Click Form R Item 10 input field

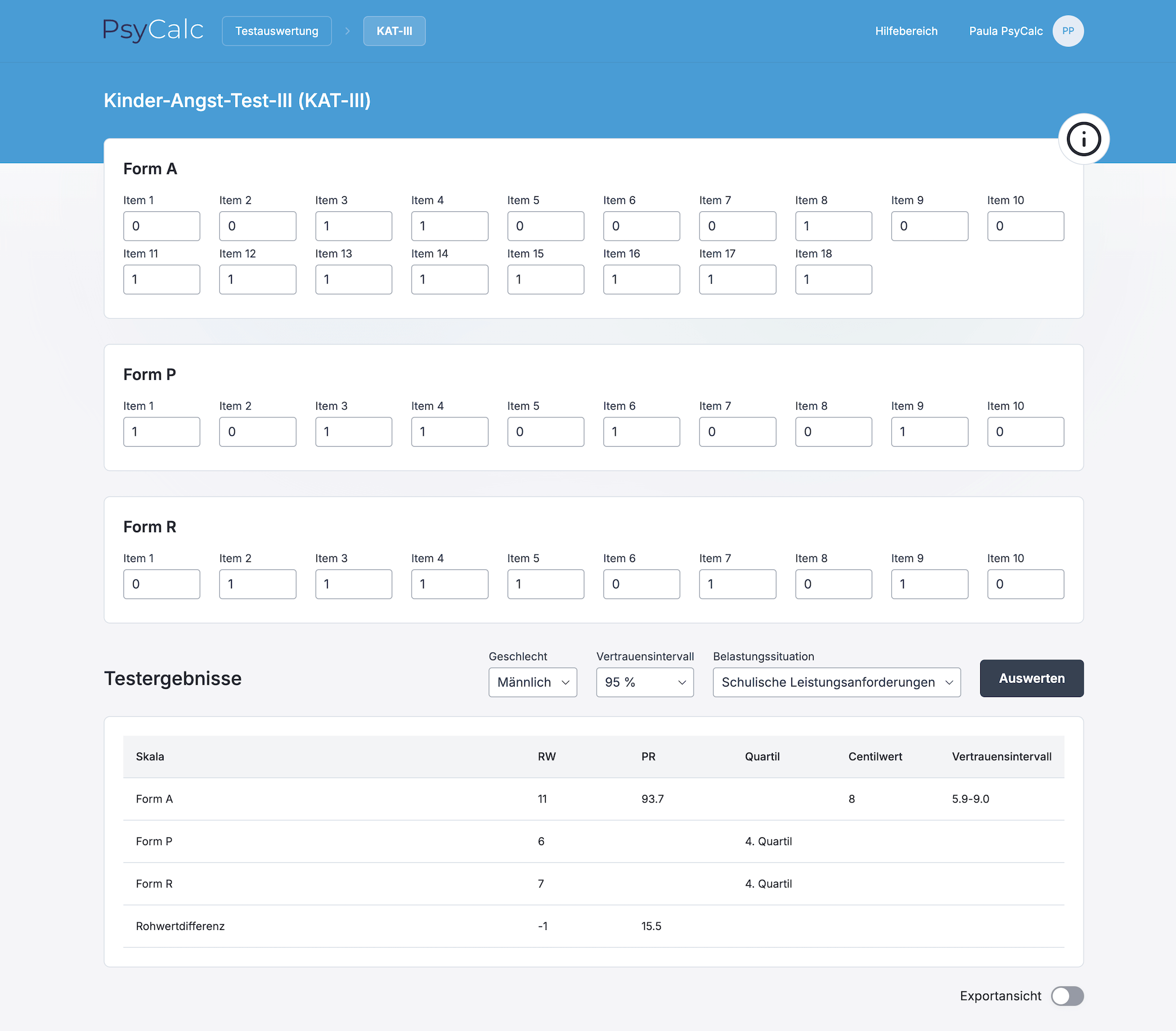pyautogui.click(x=1025, y=584)
